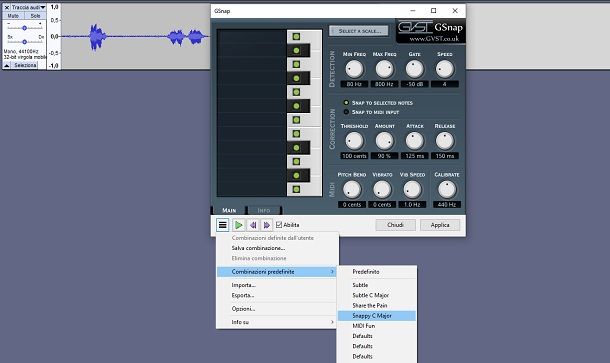Mute the audio track

click(13, 16)
